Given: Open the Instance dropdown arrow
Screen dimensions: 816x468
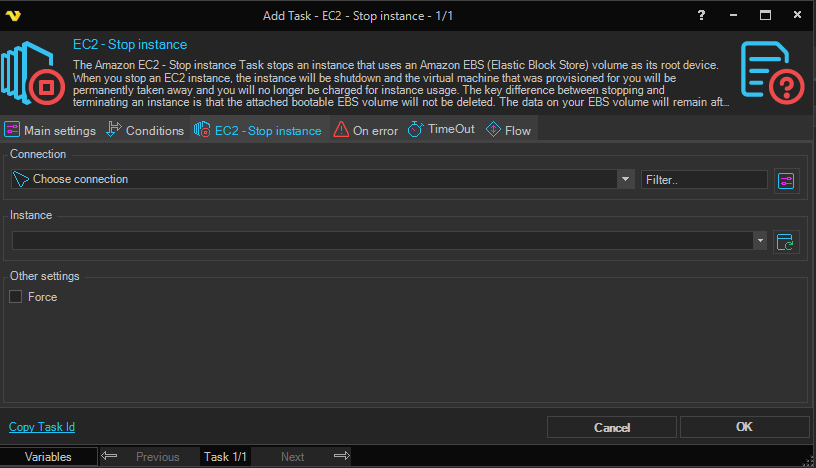Looking at the screenshot, I should click(x=760, y=241).
